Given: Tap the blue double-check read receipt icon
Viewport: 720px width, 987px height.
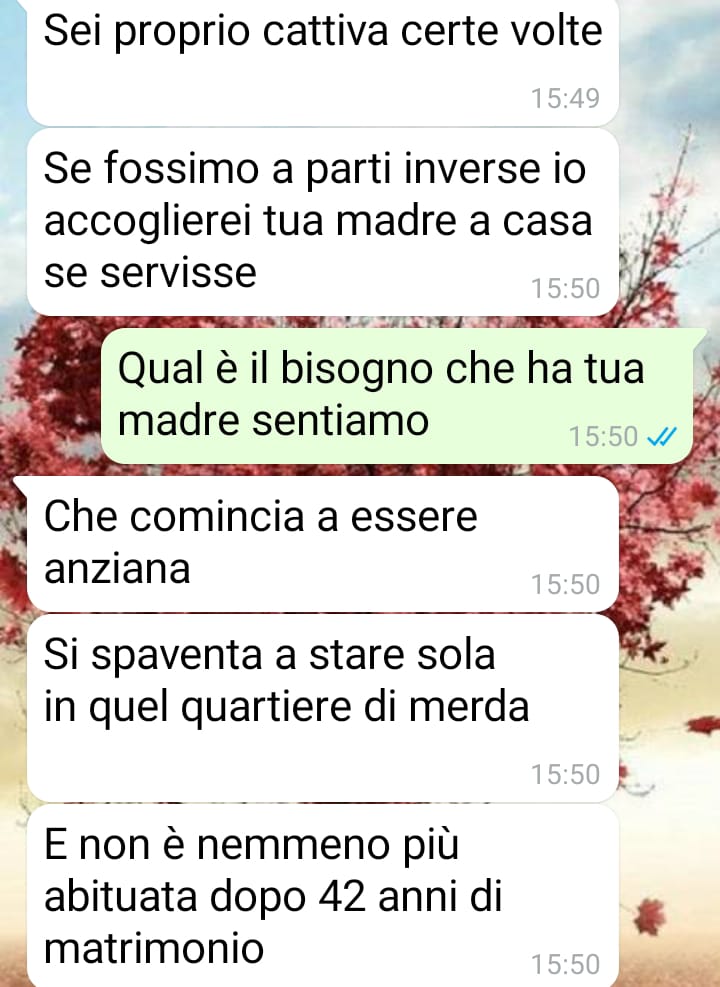Looking at the screenshot, I should point(661,436).
